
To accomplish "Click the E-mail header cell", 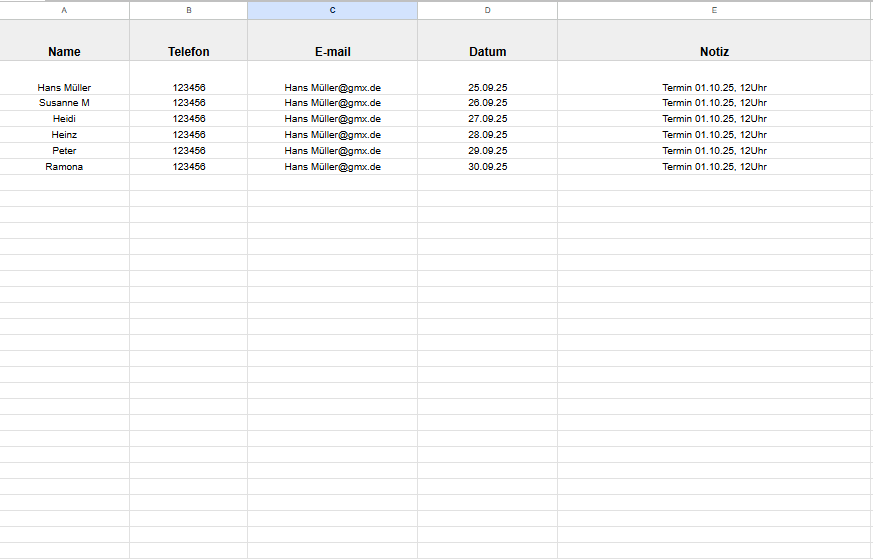I will (332, 51).
